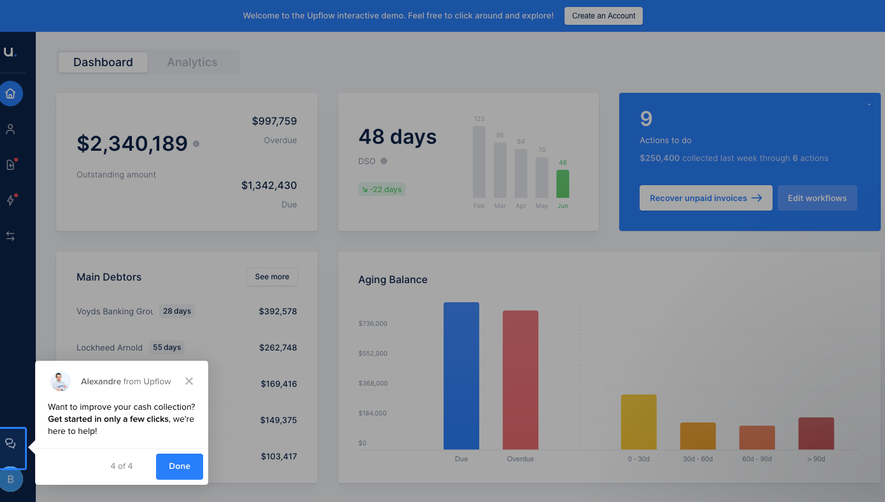Click the small dot menu on actions card

pyautogui.click(x=869, y=104)
